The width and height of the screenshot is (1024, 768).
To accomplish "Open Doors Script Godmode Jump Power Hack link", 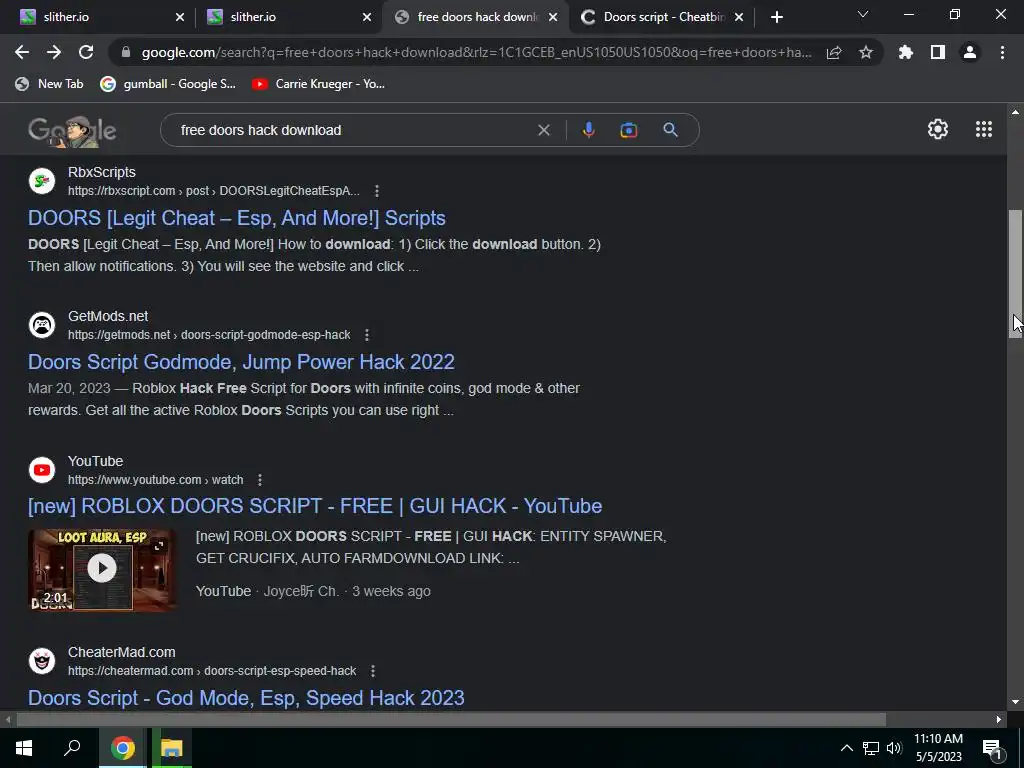I will [x=241, y=362].
